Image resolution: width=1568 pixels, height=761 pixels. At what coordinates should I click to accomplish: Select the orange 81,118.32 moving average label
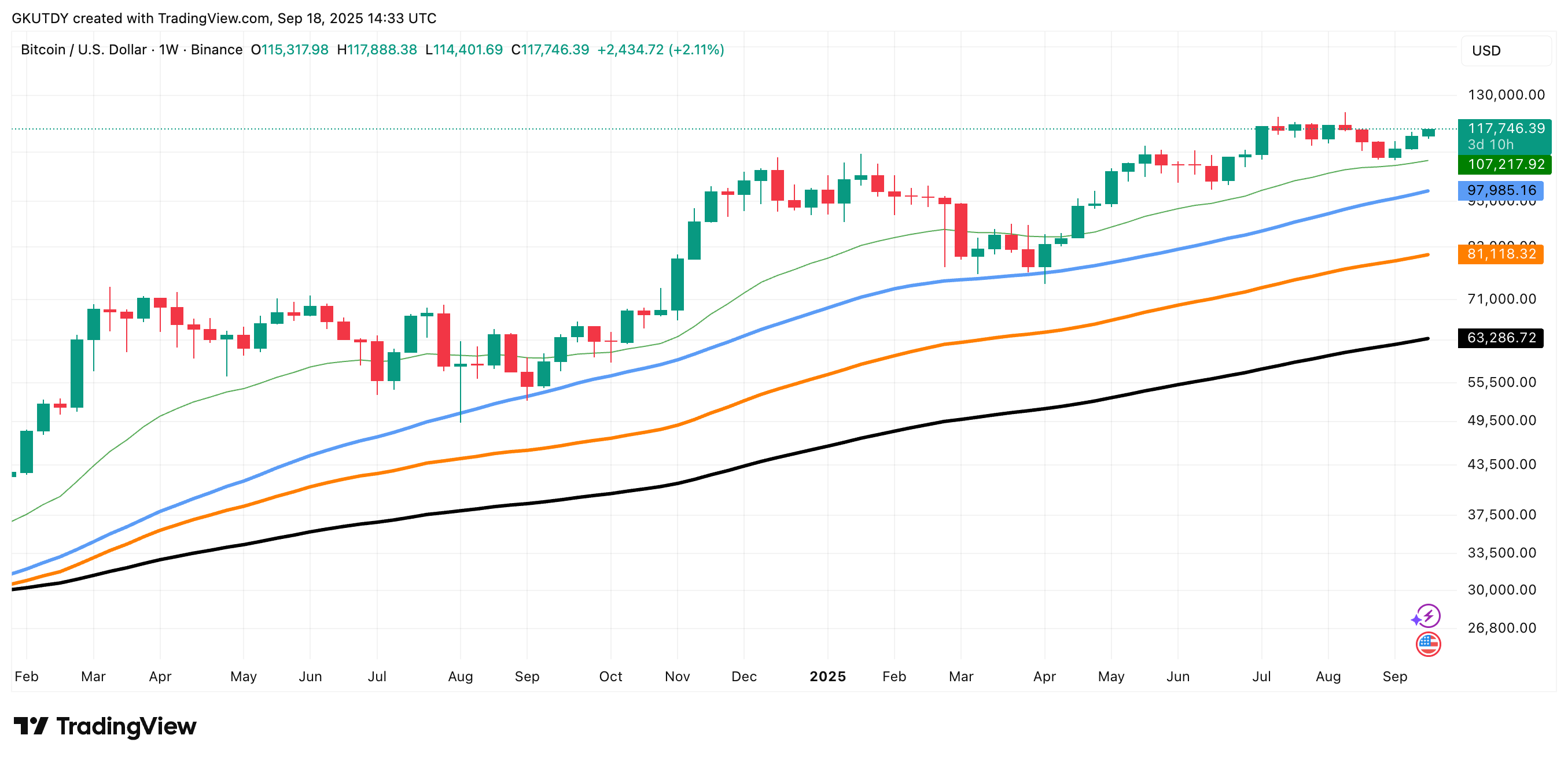(1500, 254)
